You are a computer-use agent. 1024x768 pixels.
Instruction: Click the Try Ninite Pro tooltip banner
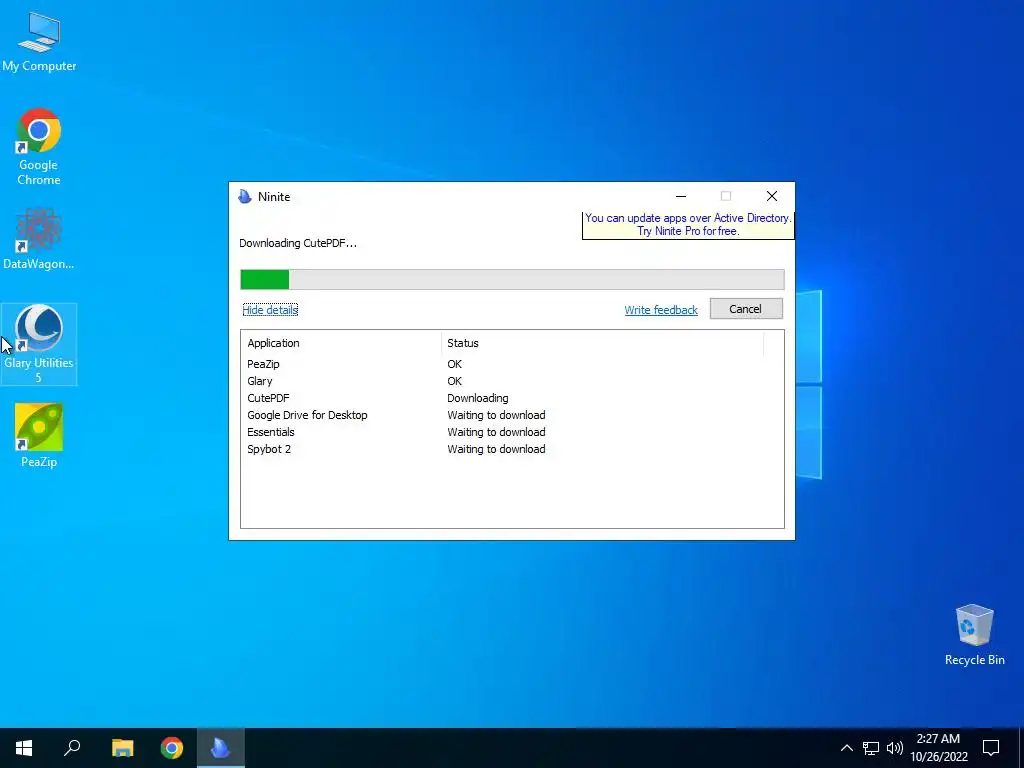tap(688, 225)
